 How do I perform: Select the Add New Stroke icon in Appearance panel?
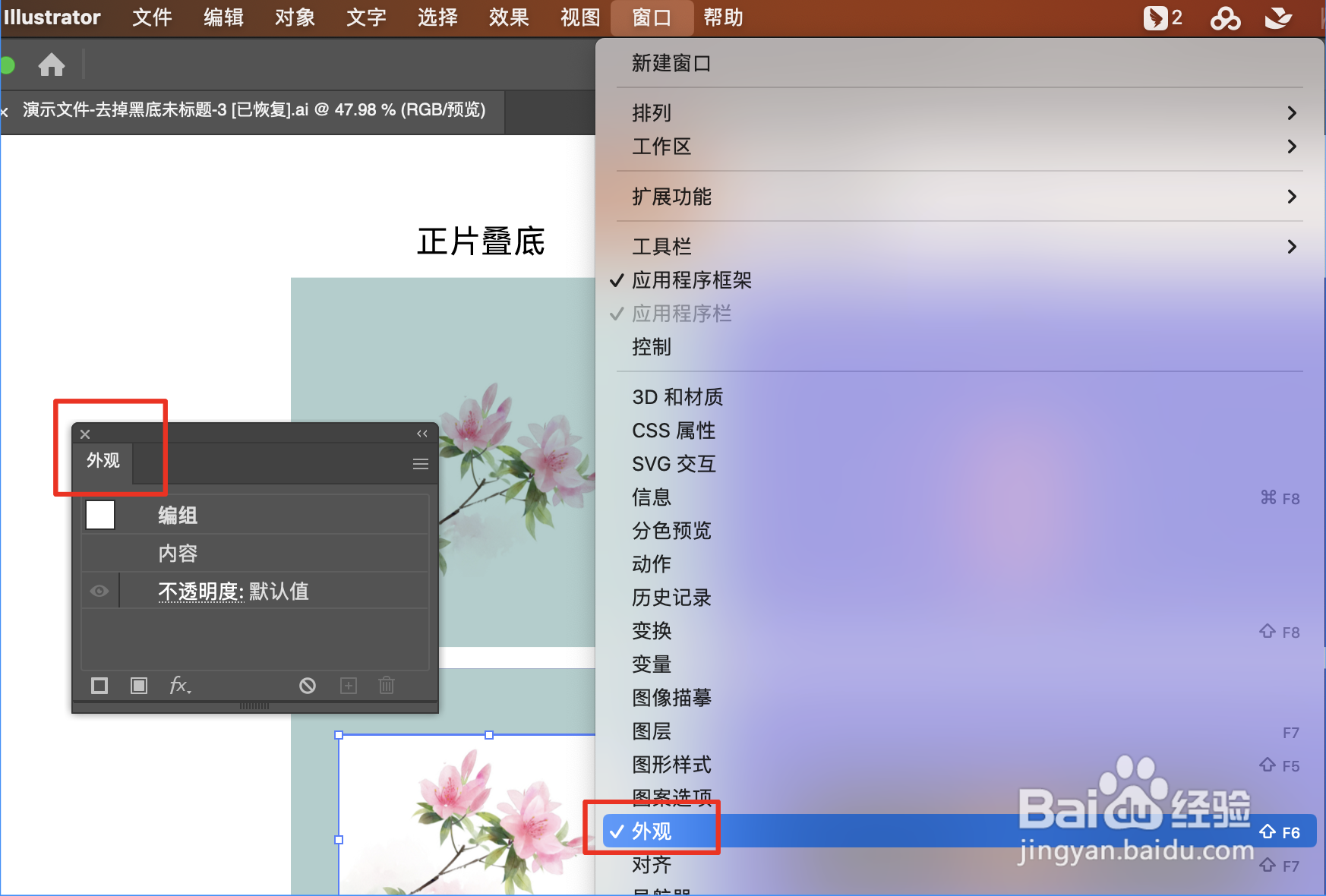point(99,686)
